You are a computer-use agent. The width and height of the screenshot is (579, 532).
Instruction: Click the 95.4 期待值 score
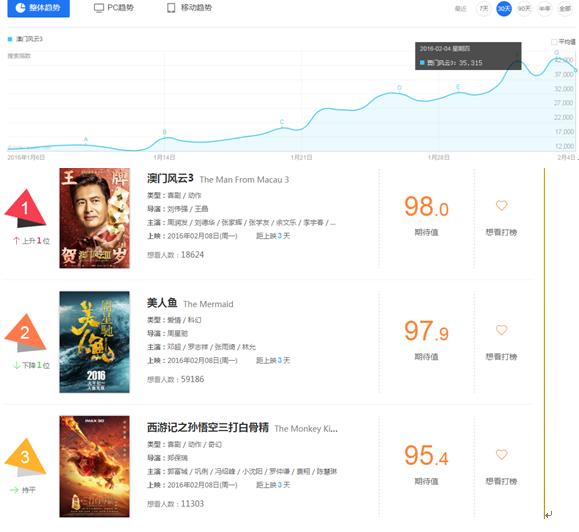[426, 456]
